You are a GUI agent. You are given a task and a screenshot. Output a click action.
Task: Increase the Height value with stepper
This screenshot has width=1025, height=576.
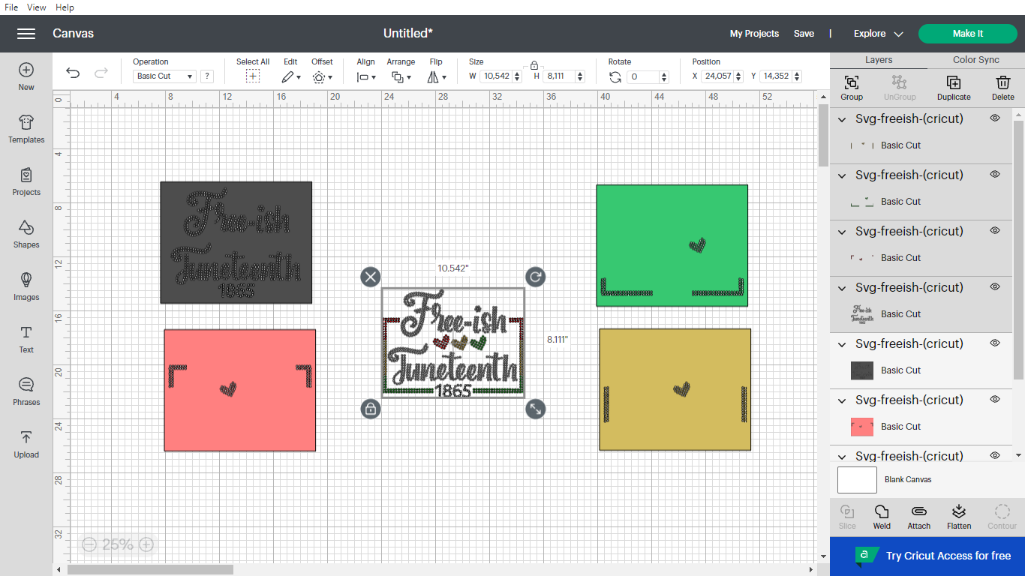[x=580, y=73]
